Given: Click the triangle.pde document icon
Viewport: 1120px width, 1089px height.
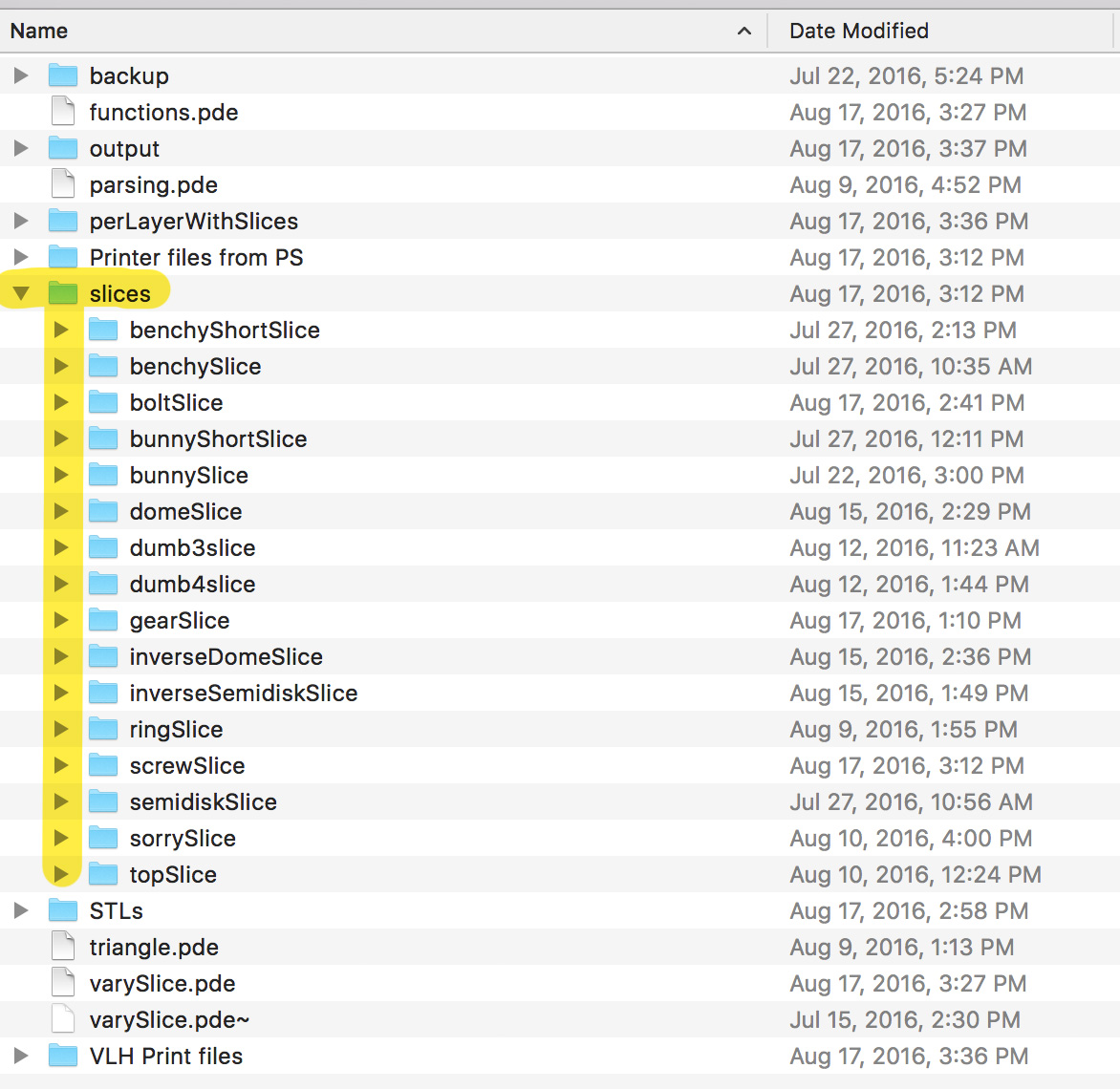Looking at the screenshot, I should 62,947.
